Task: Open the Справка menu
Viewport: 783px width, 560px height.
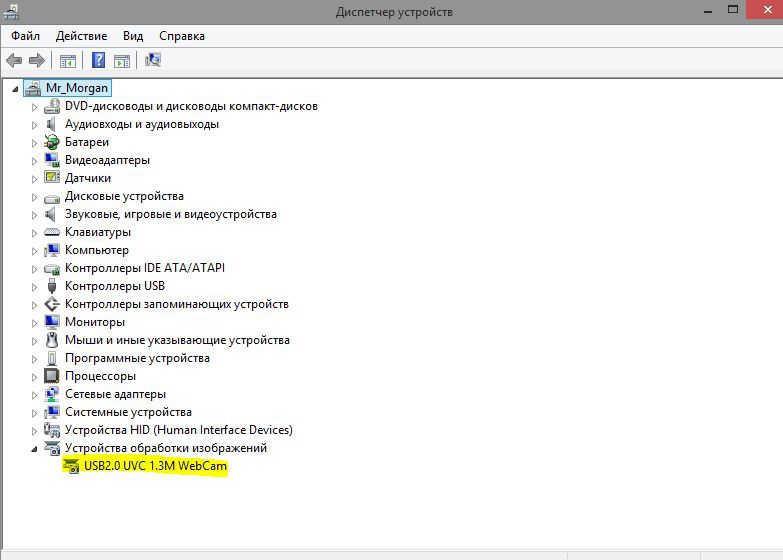Action: (x=181, y=36)
